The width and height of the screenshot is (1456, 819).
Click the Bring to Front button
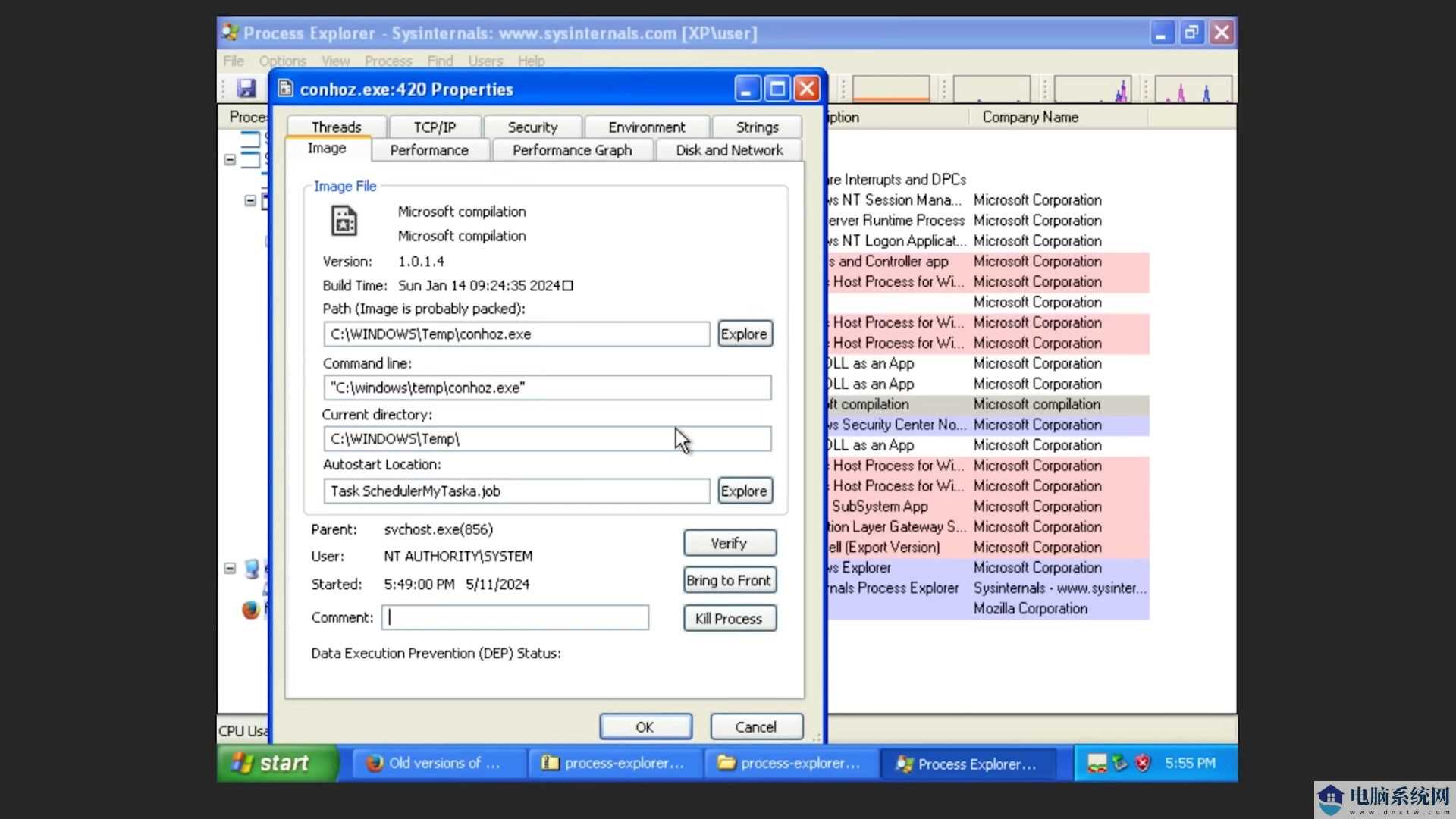click(x=729, y=580)
